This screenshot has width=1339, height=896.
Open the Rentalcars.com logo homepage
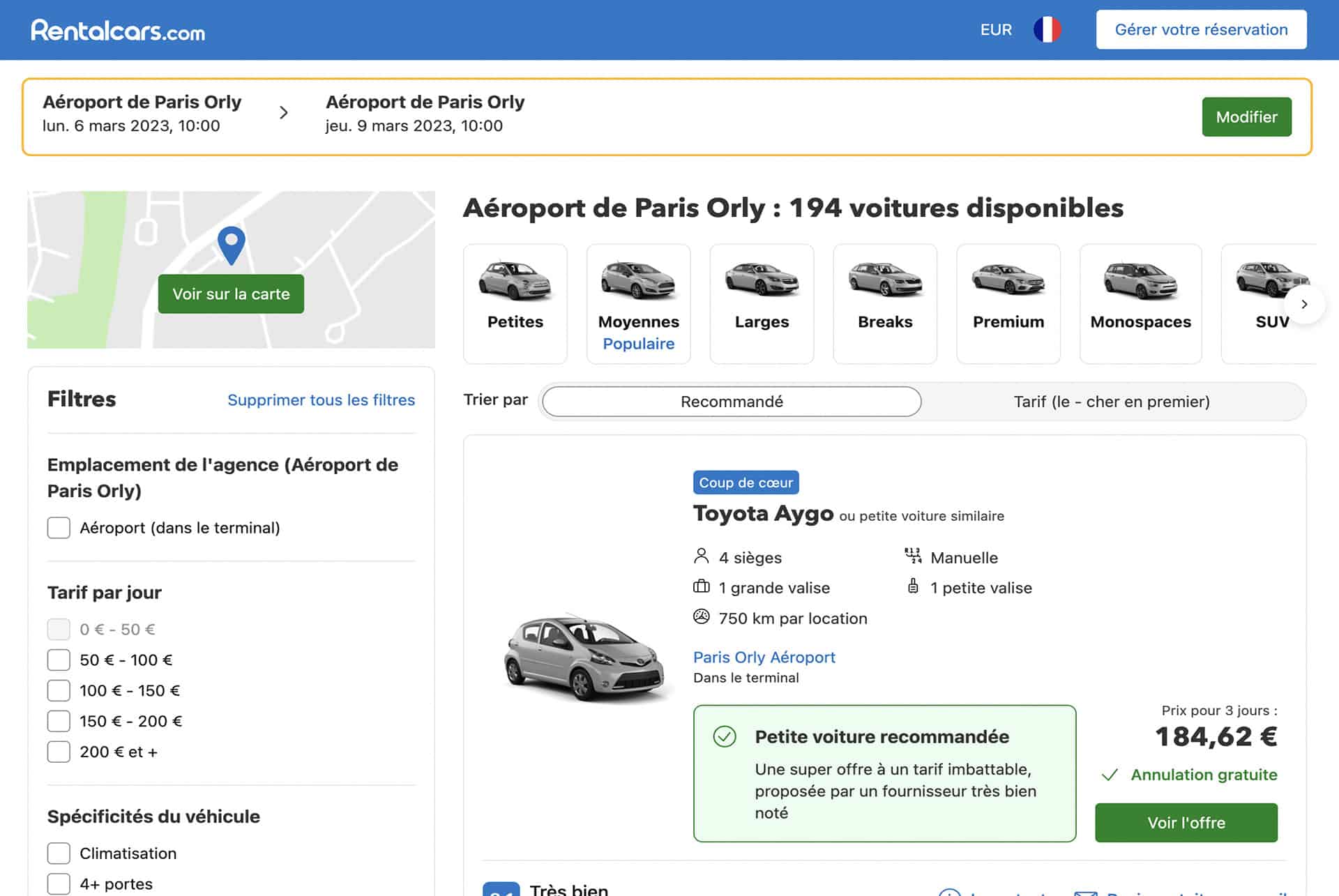click(118, 31)
